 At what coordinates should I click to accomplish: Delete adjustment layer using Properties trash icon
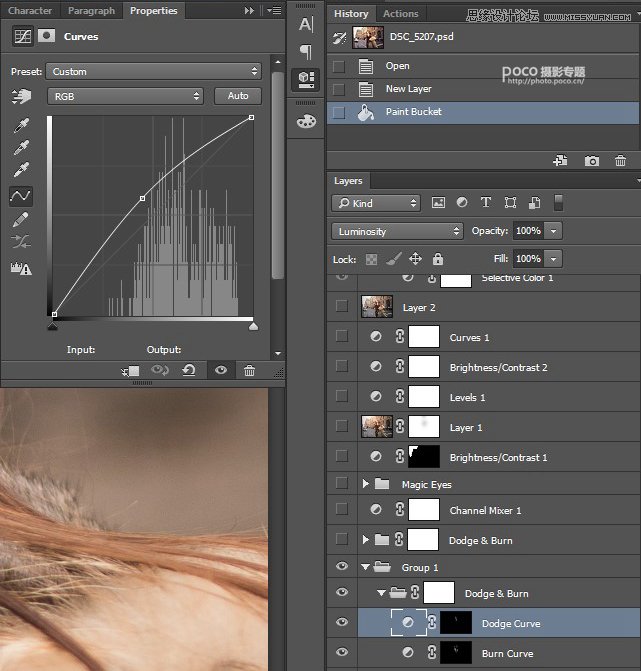tap(249, 370)
